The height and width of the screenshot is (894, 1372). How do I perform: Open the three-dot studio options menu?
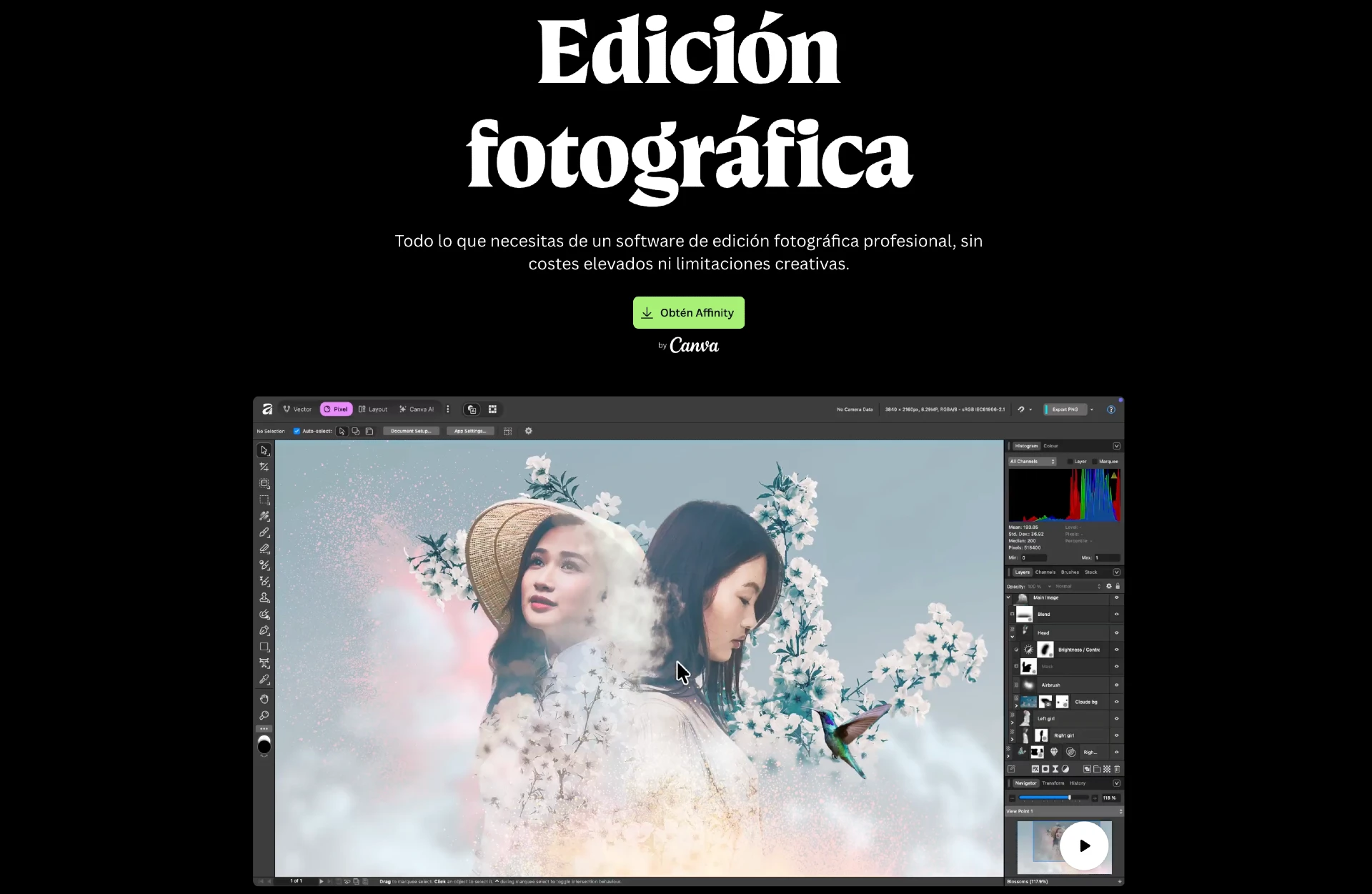click(x=448, y=409)
